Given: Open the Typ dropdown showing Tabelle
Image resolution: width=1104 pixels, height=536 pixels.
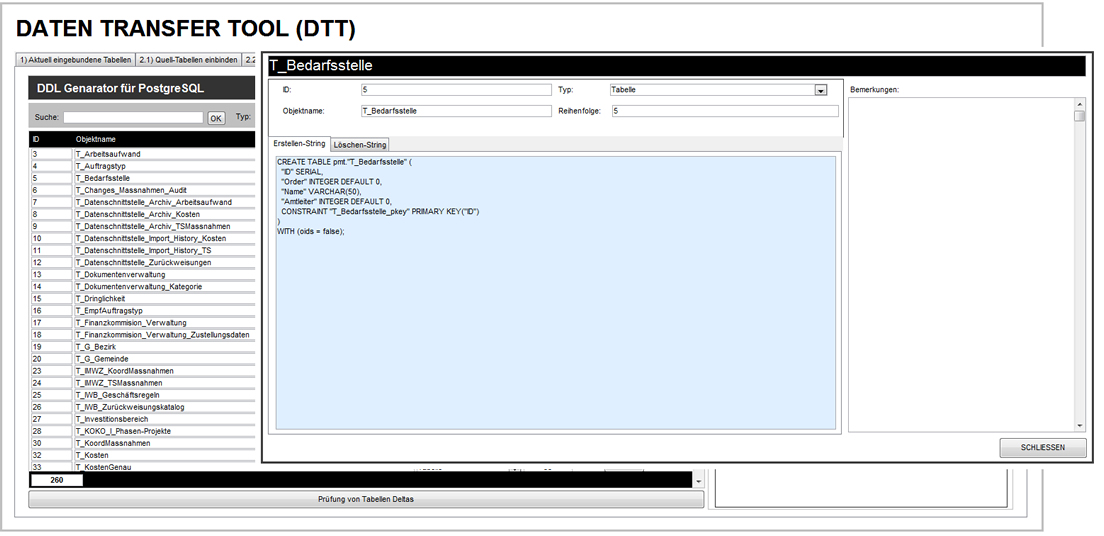Looking at the screenshot, I should [x=820, y=90].
